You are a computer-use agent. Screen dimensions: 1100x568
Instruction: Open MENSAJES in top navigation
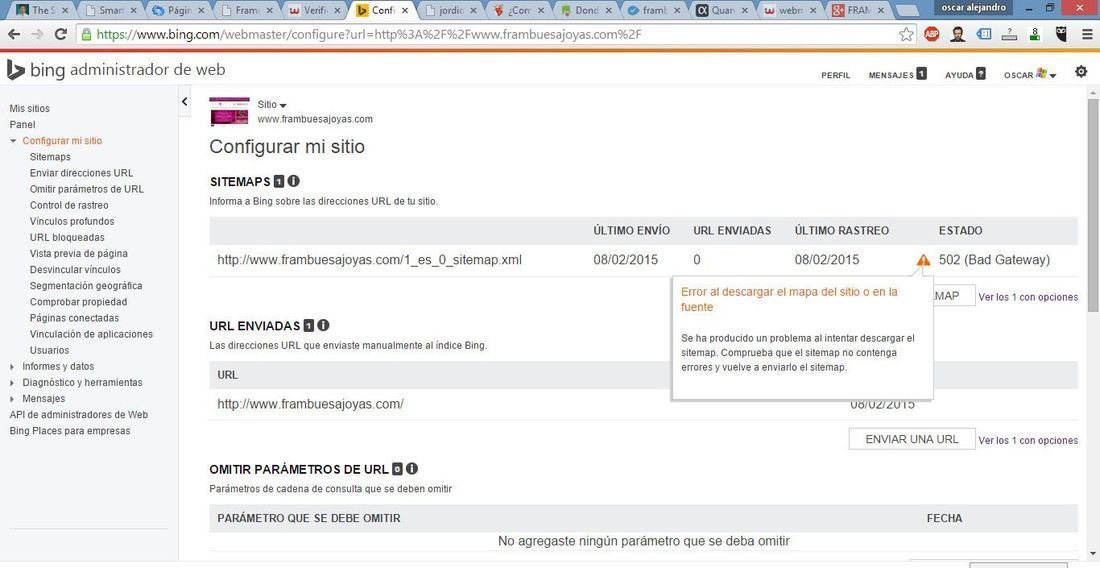click(x=891, y=75)
